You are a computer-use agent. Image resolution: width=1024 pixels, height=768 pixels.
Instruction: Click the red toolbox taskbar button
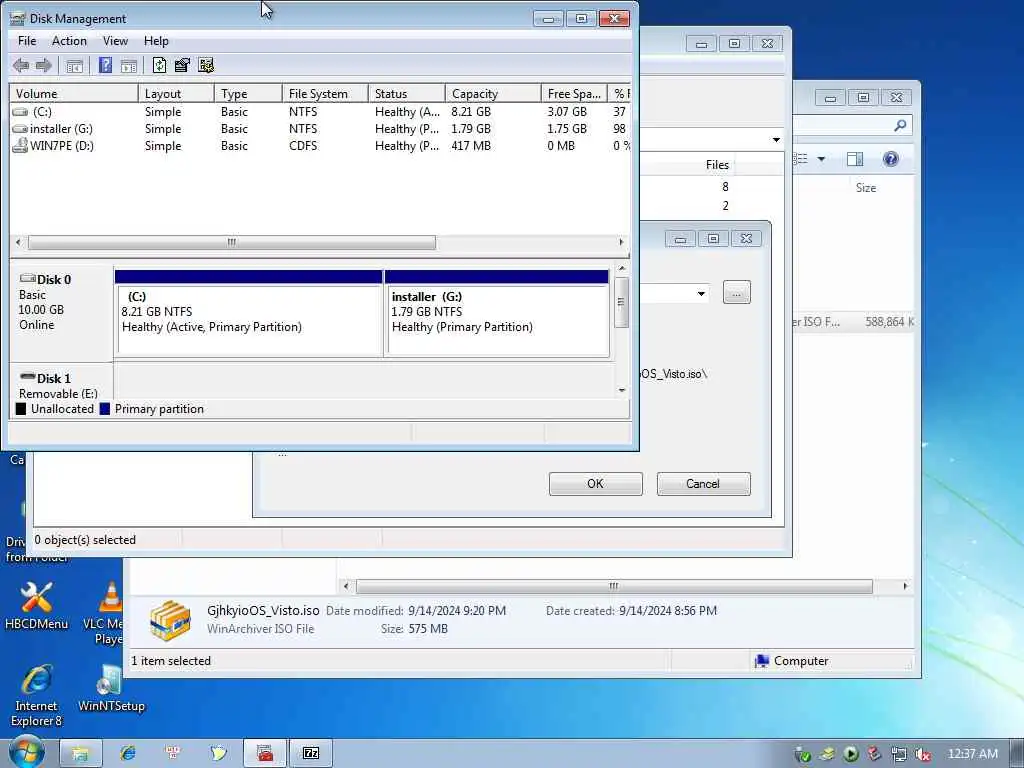[x=264, y=754]
